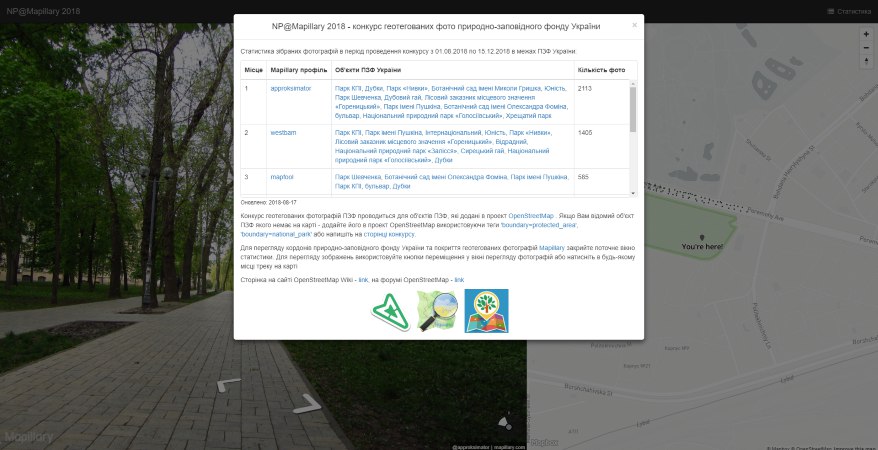Image resolution: width=878 pixels, height=450 pixels.
Task: Zoom out on the map with minus
Action: click(x=866, y=48)
